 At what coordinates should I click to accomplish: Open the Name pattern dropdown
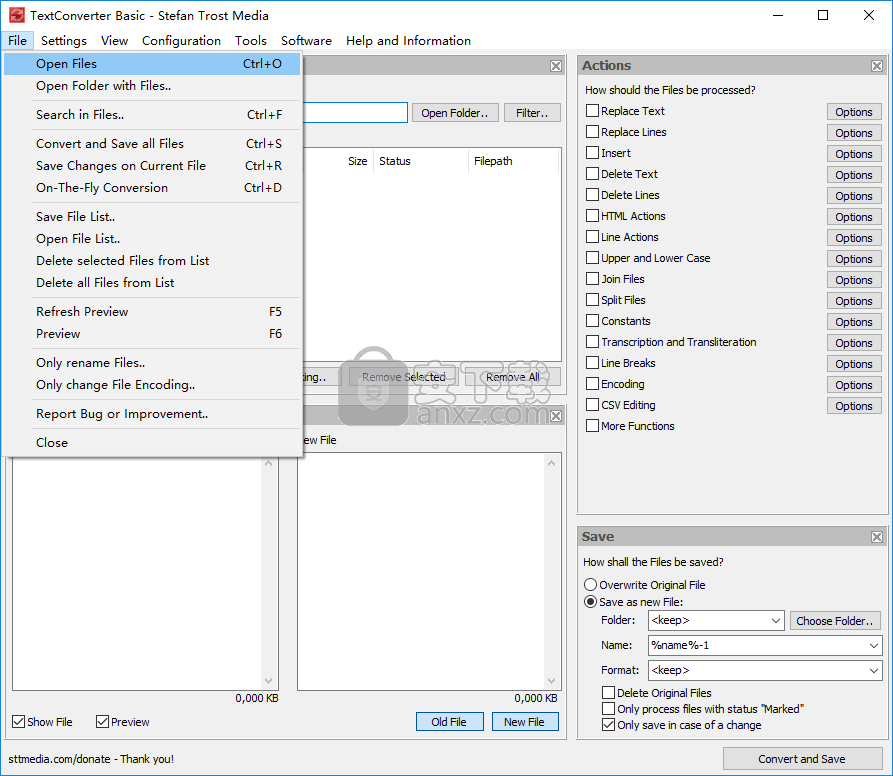point(874,646)
